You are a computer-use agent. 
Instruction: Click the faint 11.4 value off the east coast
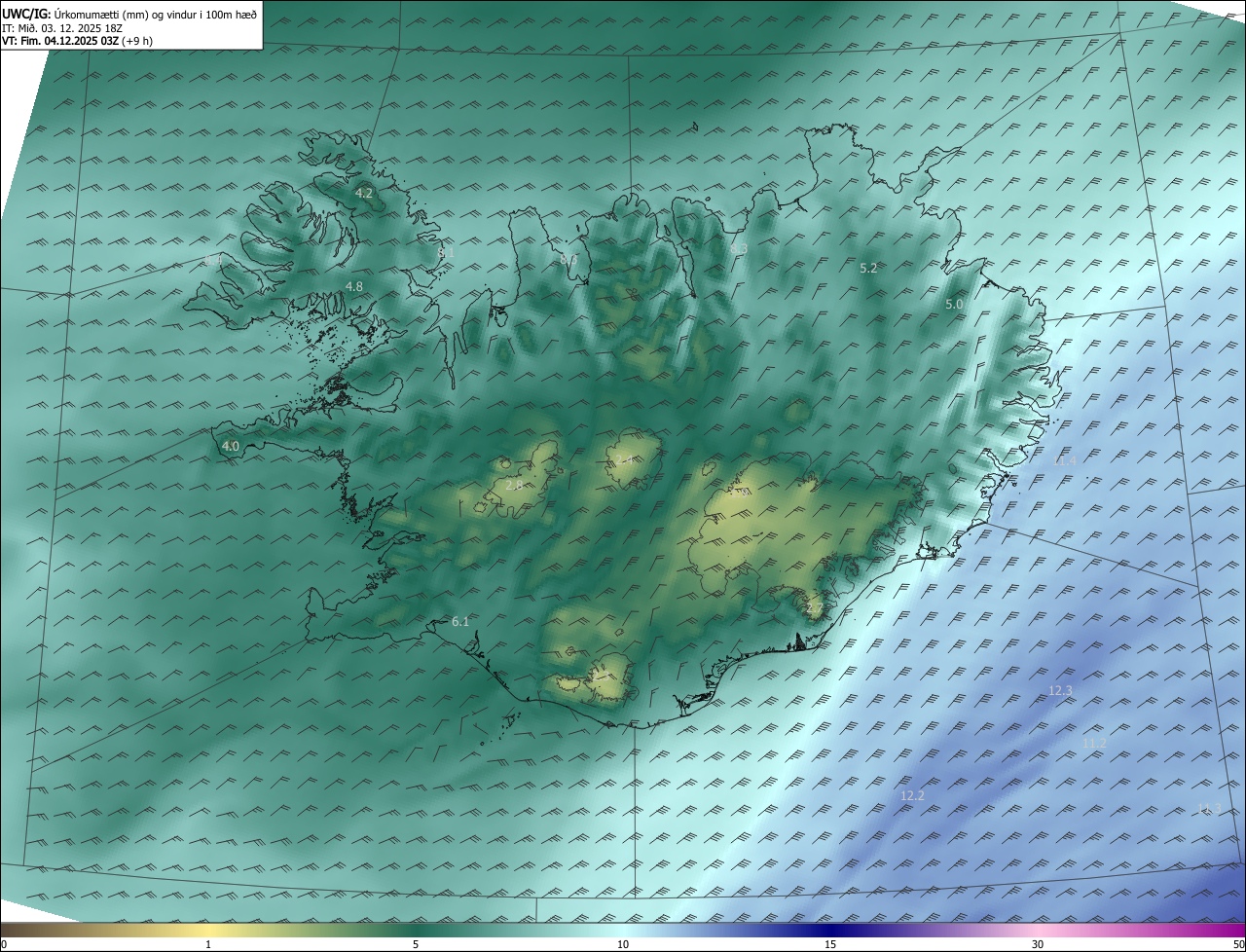coord(1065,460)
